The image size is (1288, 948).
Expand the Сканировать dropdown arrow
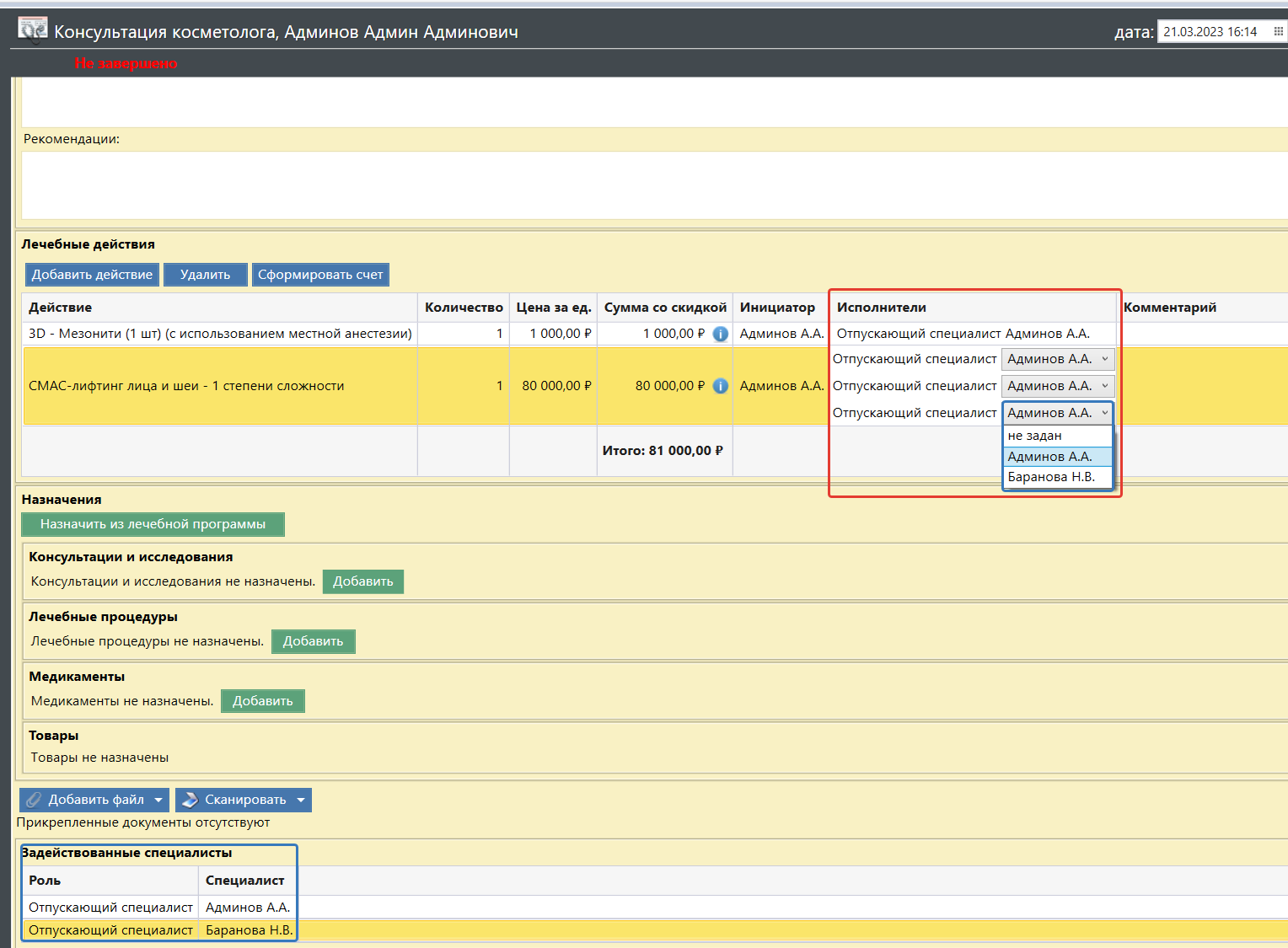tap(301, 800)
